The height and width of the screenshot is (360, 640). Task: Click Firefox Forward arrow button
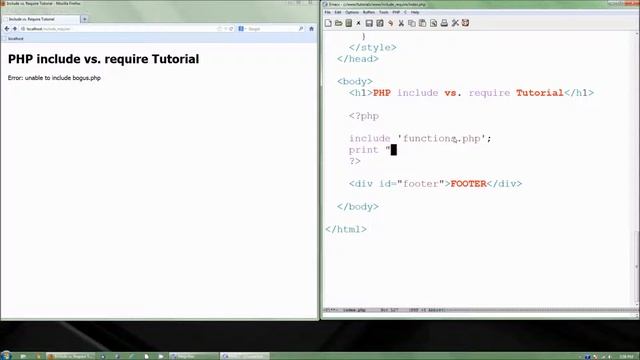tap(15, 29)
